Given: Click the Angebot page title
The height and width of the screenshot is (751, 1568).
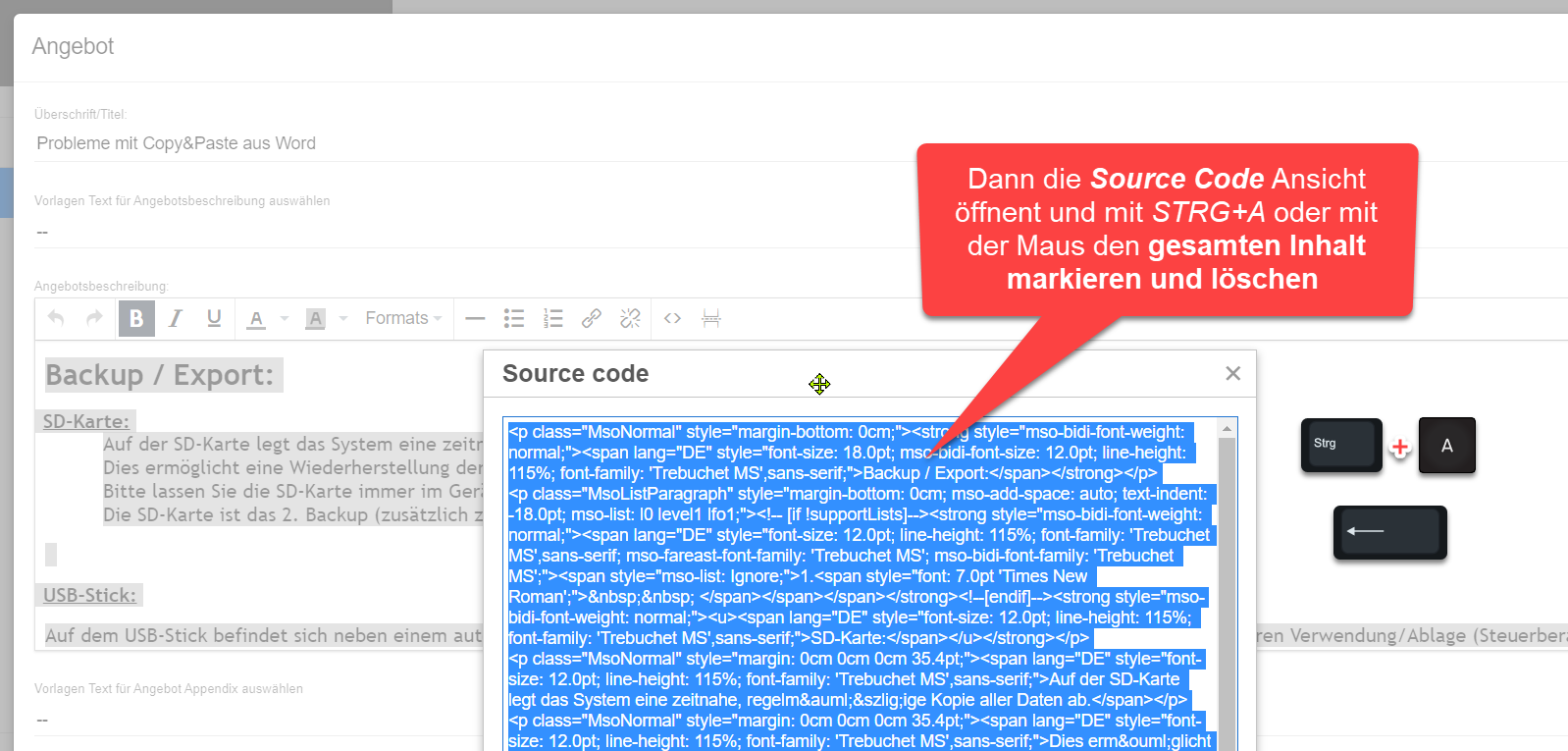Looking at the screenshot, I should (x=73, y=46).
